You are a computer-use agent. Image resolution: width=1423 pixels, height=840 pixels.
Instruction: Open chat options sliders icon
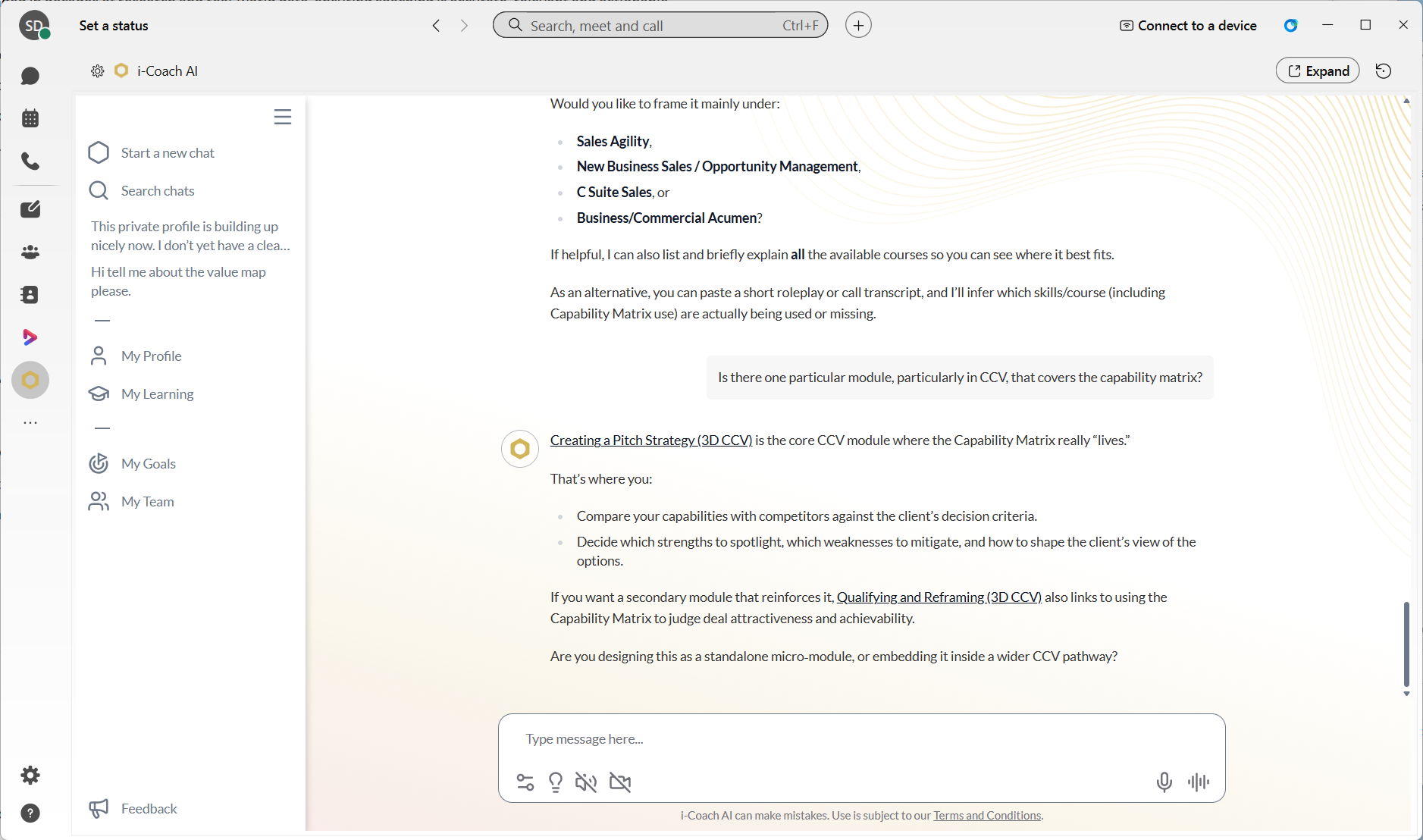point(525,782)
